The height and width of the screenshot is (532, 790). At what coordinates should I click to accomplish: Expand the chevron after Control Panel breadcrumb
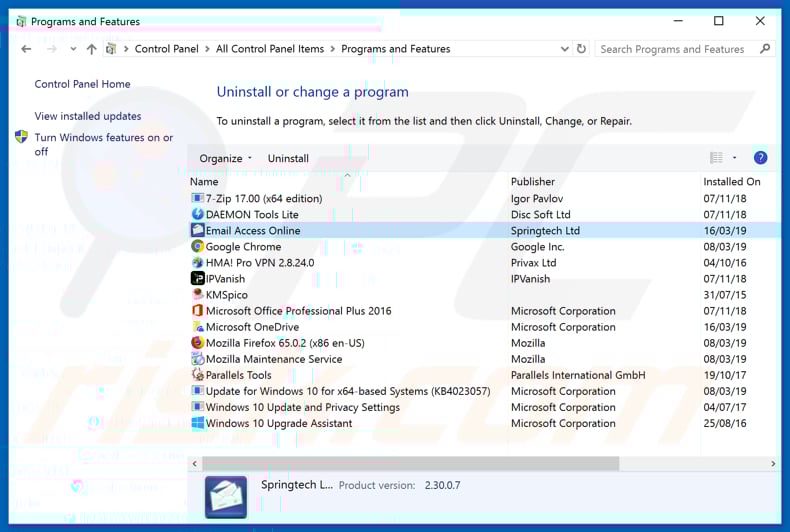tap(207, 49)
